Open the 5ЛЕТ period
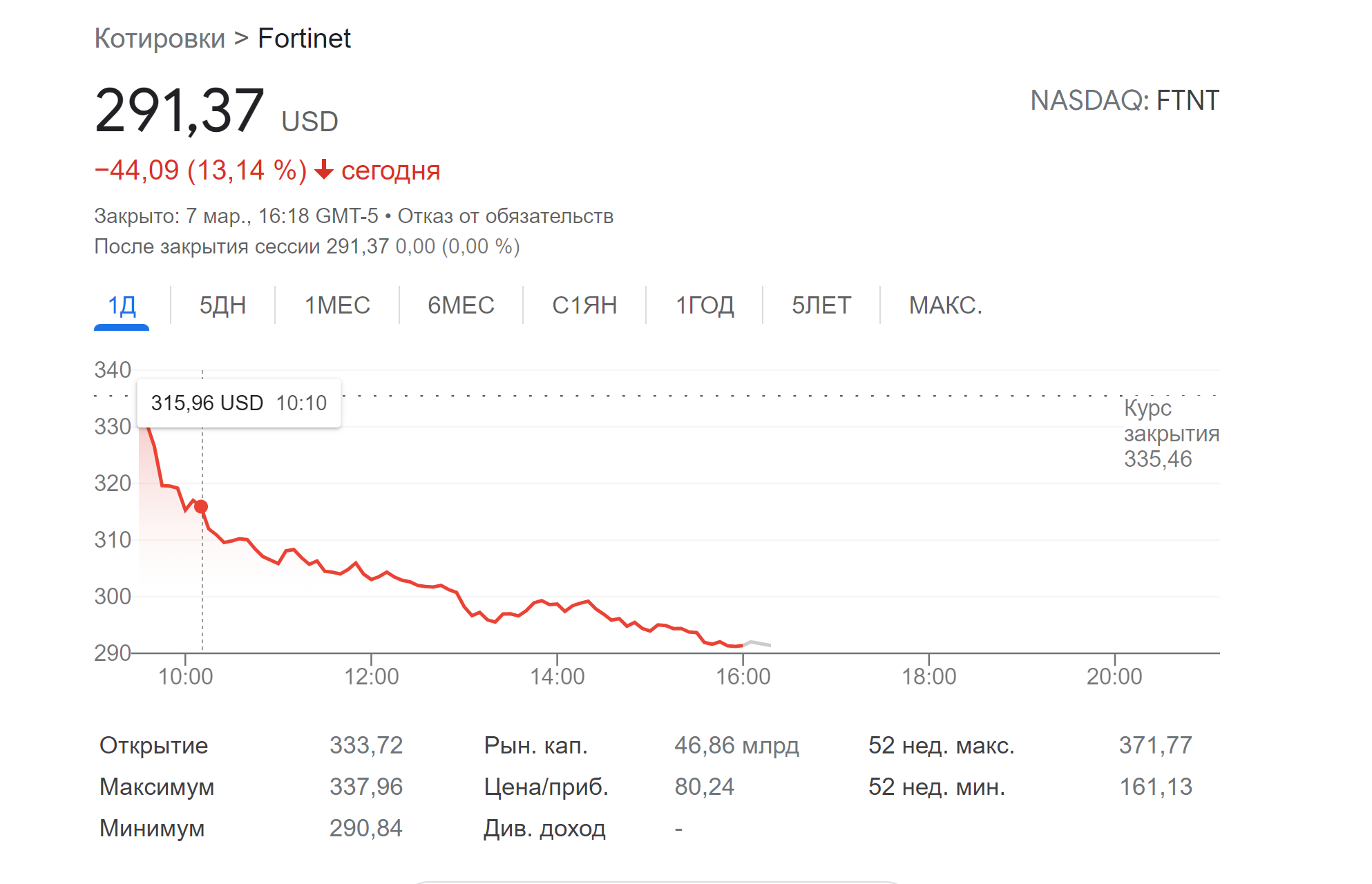Image resolution: width=1372 pixels, height=884 pixels. pyautogui.click(x=821, y=305)
